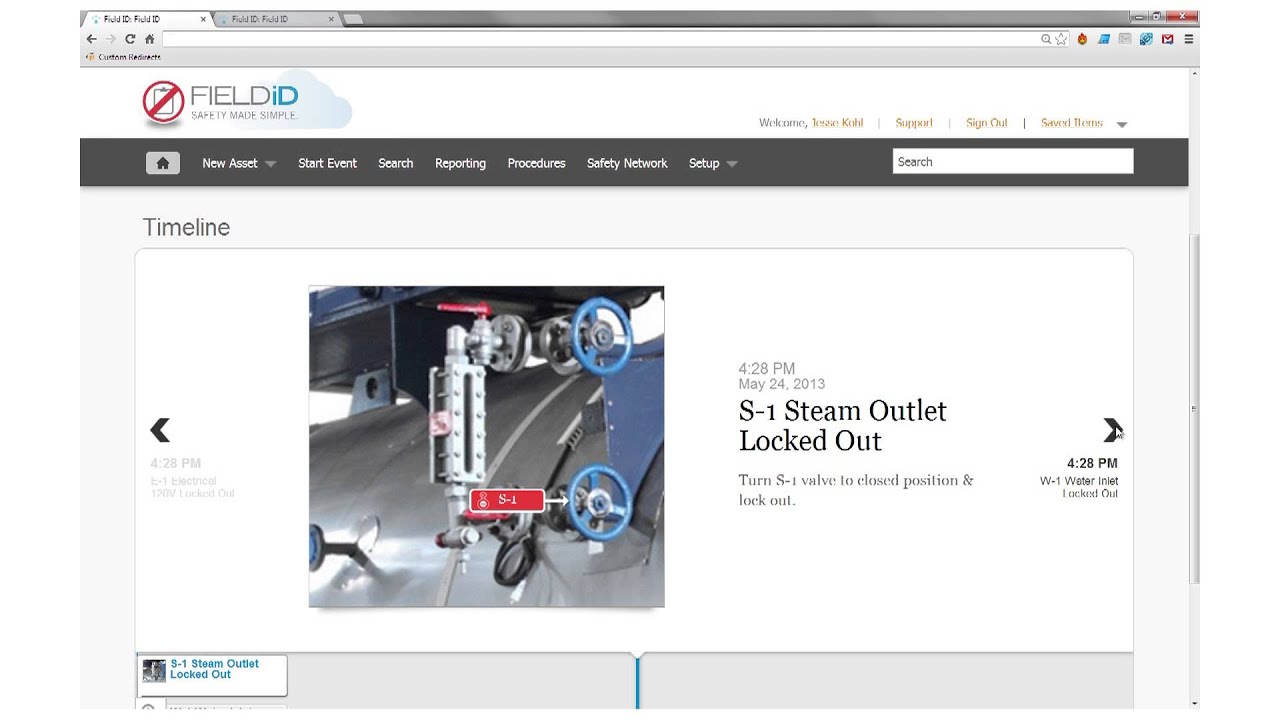Bookmark page with the star icon
This screenshot has height=720, width=1280.
pos(1061,39)
